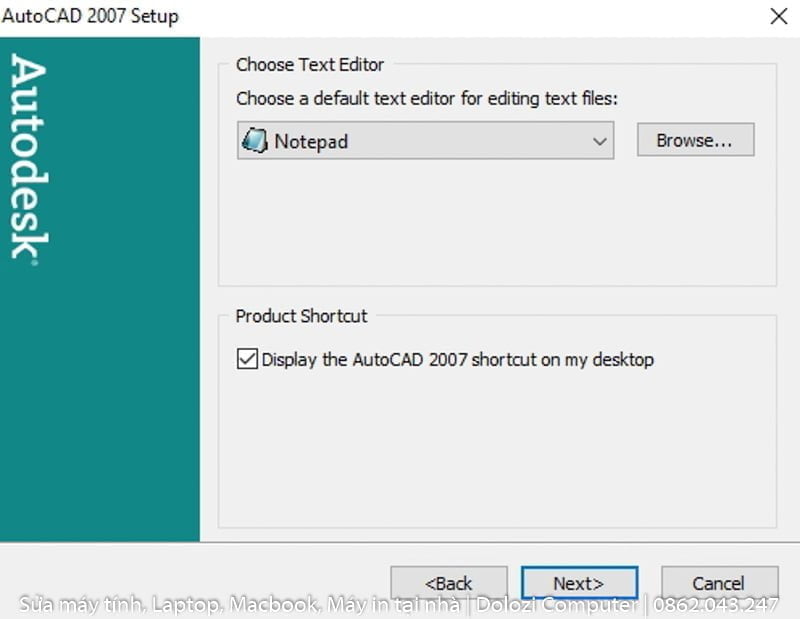
Task: Click the blank space in the Product Shortcut group
Action: tap(495, 450)
